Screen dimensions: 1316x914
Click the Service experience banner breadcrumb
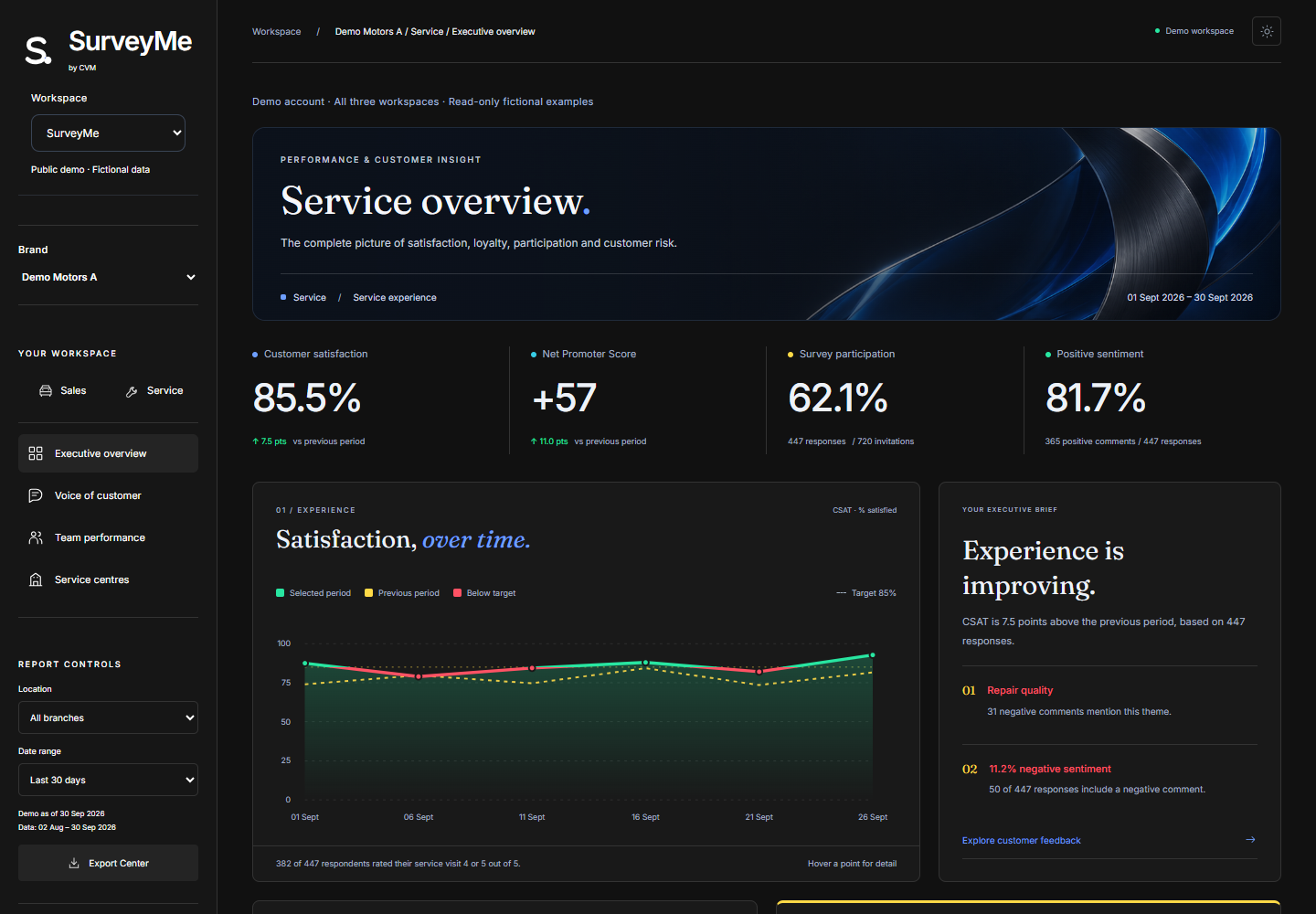(x=395, y=297)
